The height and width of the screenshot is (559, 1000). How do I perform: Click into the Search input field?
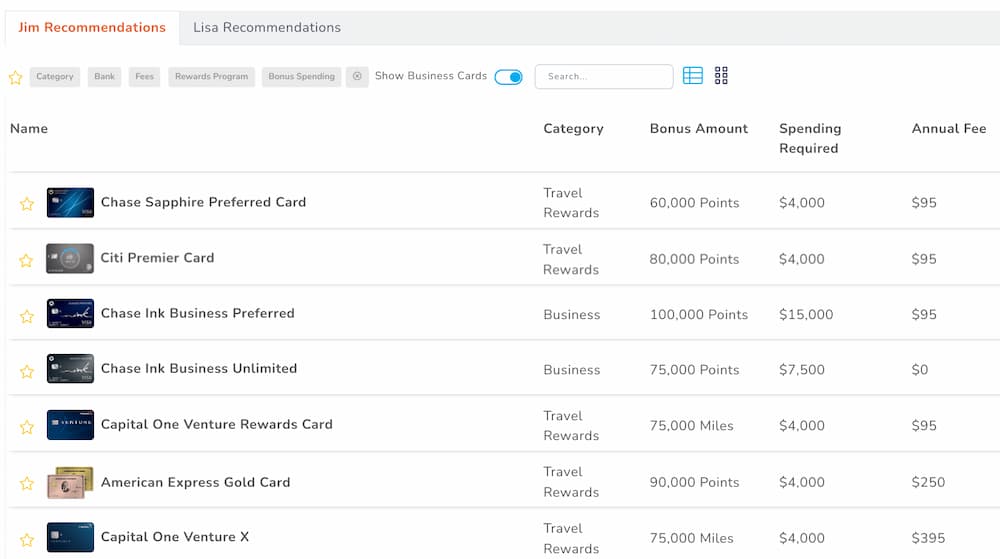pos(604,76)
